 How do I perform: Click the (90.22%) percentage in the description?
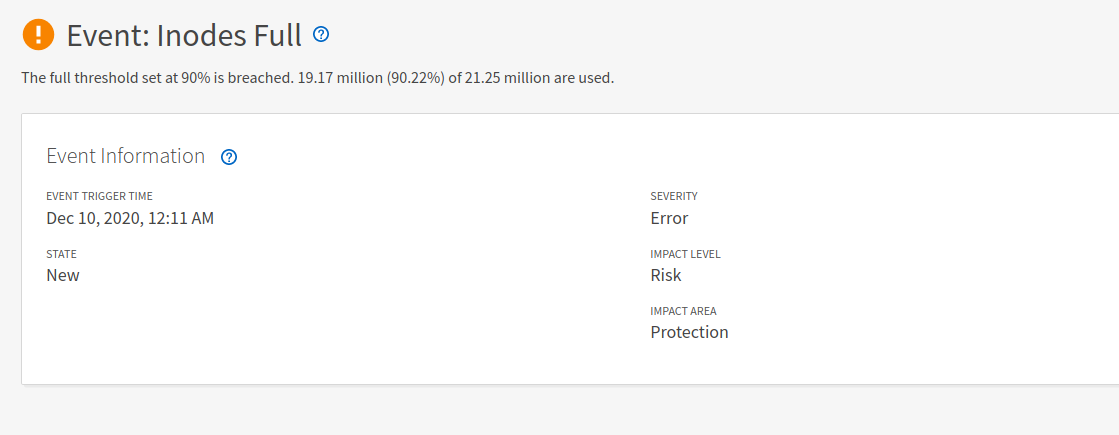click(x=415, y=78)
